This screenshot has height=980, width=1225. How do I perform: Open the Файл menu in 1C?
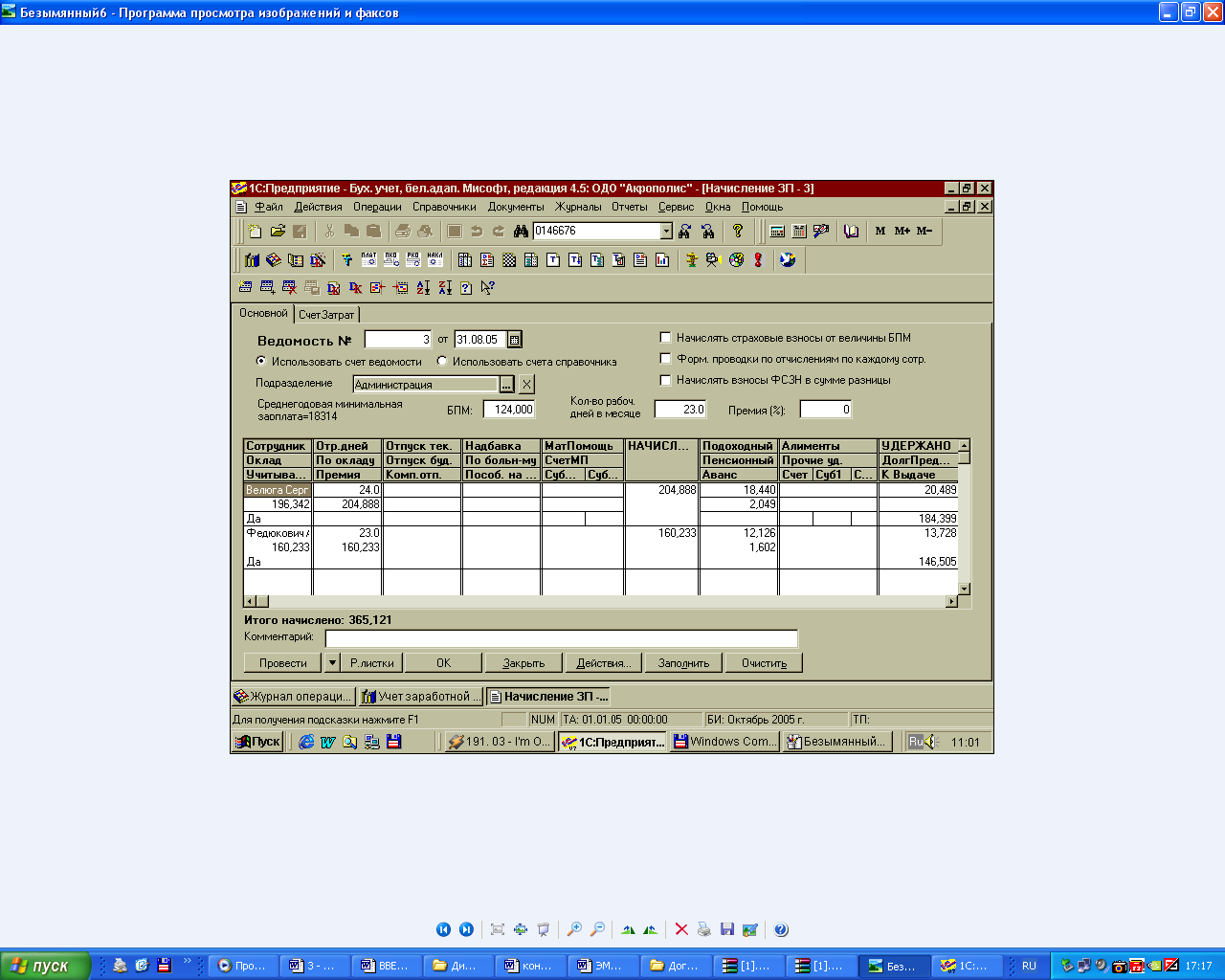pos(268,207)
